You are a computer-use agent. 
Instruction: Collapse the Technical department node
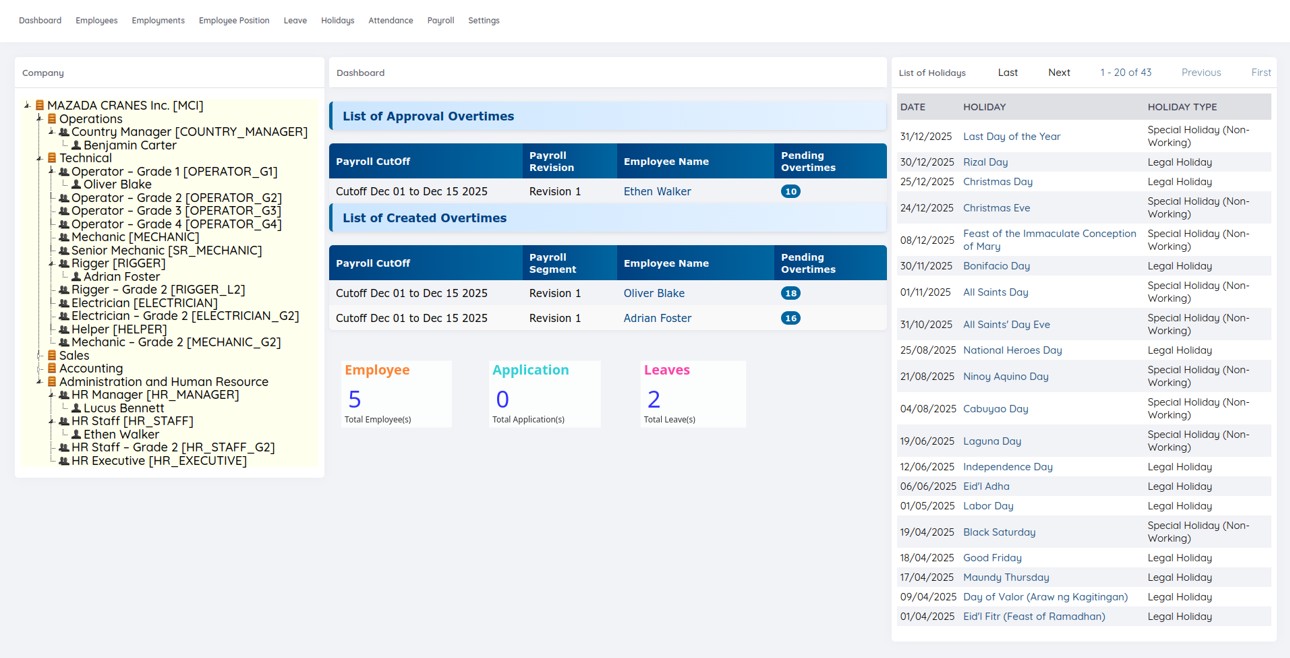[x=39, y=158]
